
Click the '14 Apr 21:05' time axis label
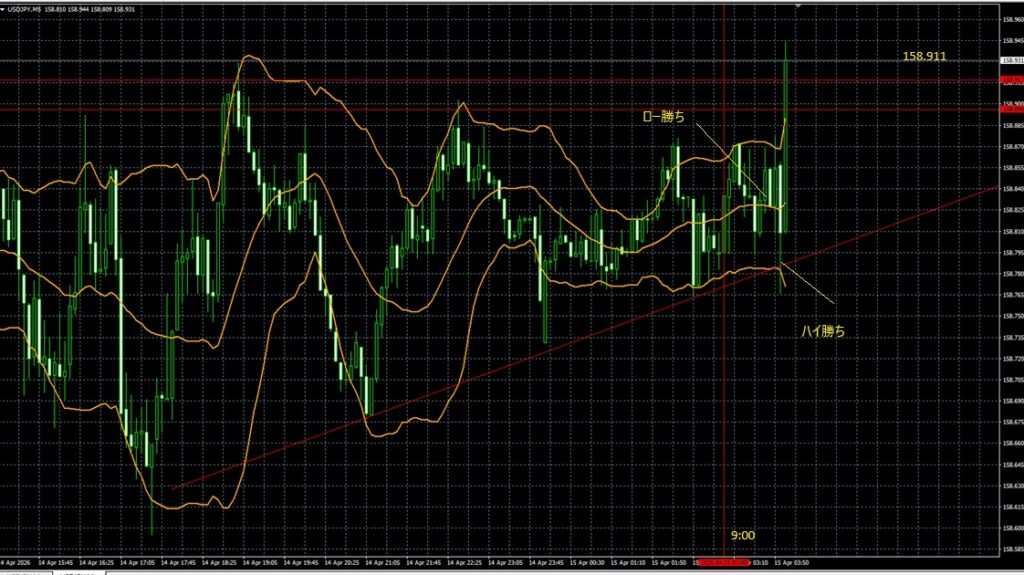coord(383,562)
